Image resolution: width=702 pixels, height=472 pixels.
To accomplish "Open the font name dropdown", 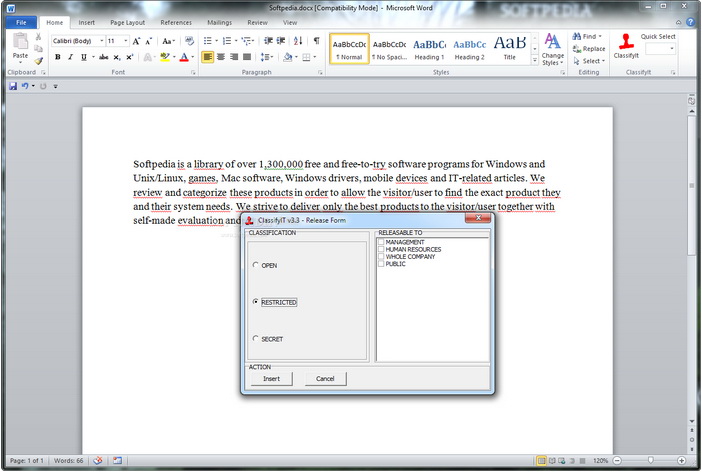I will coord(102,41).
